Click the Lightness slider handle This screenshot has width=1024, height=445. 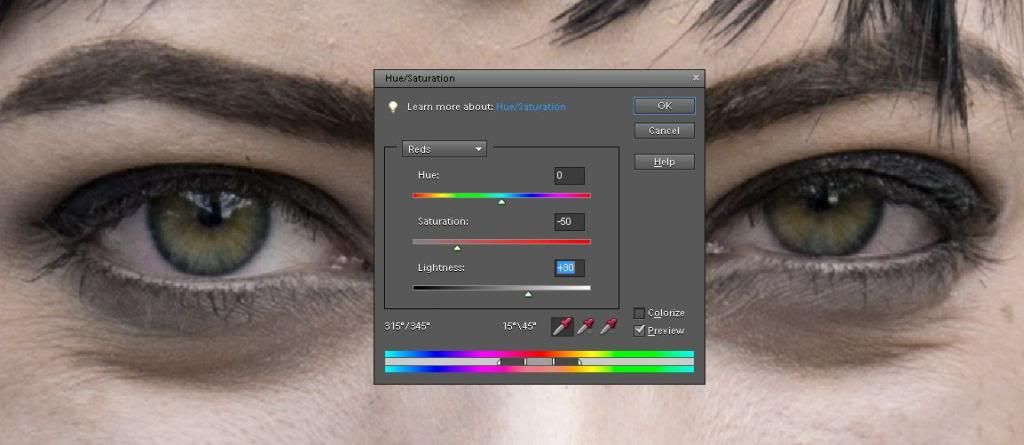click(528, 295)
